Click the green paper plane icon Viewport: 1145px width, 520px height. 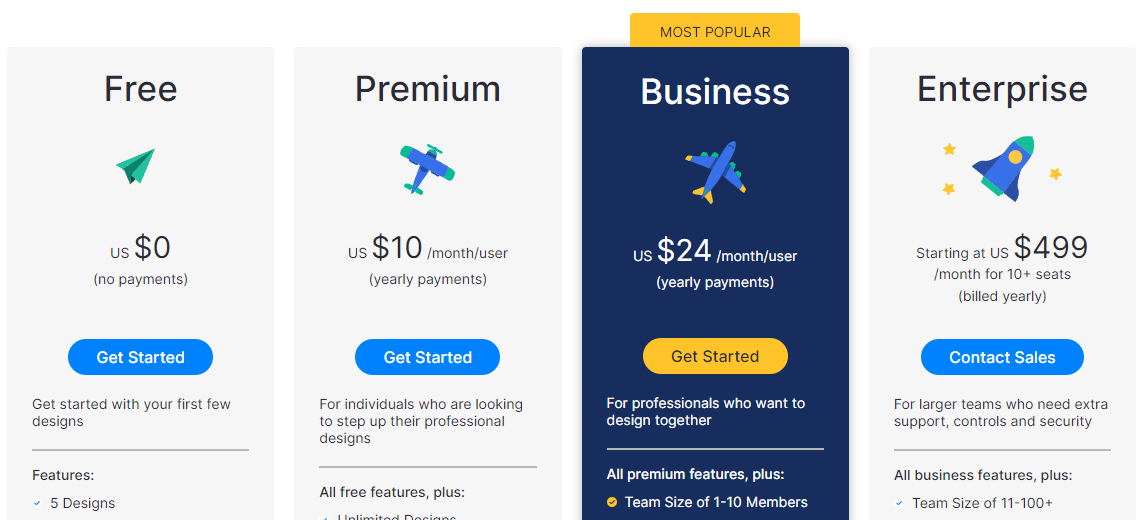tap(137, 167)
